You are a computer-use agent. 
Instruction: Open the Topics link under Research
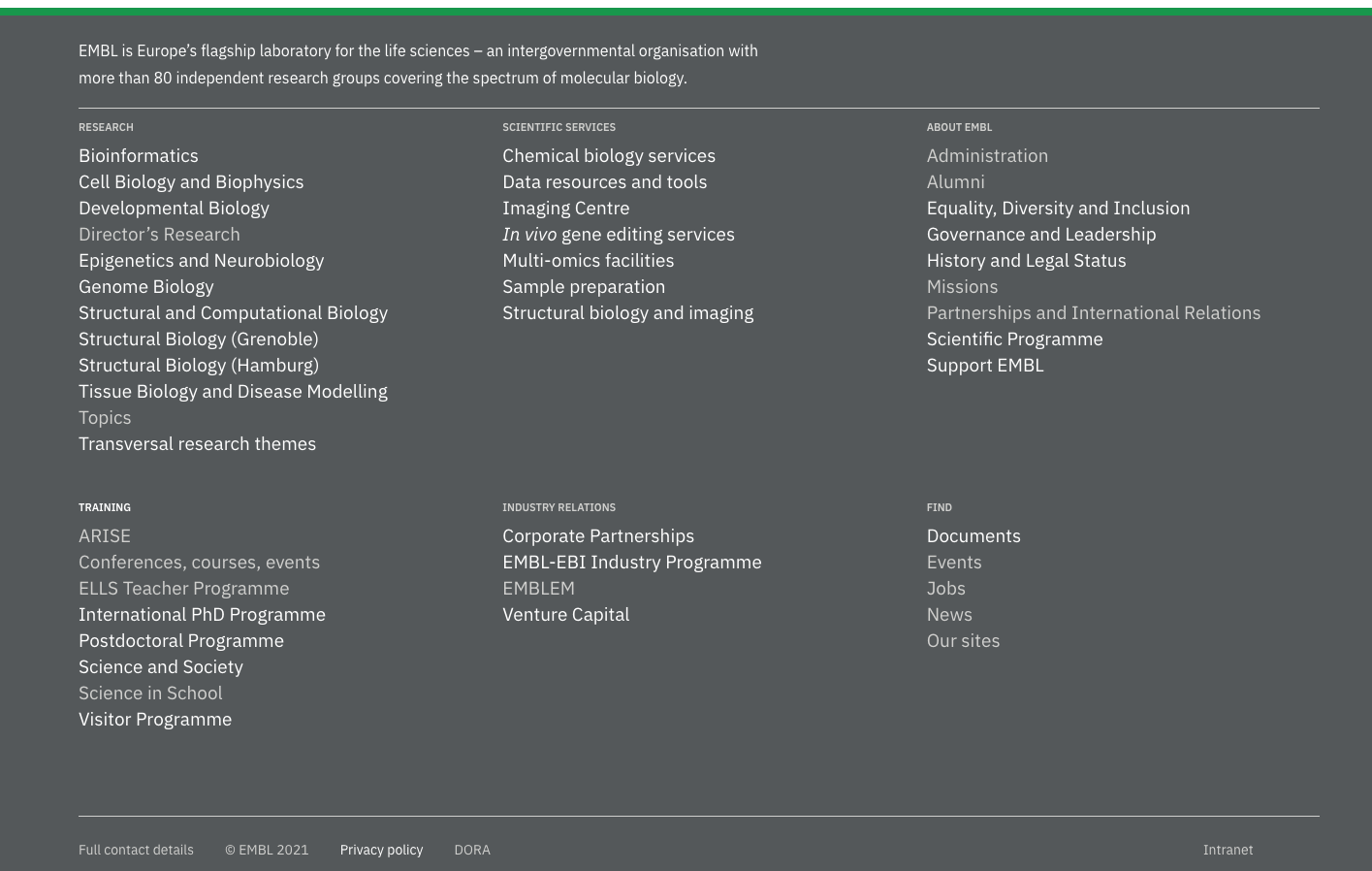tap(105, 417)
